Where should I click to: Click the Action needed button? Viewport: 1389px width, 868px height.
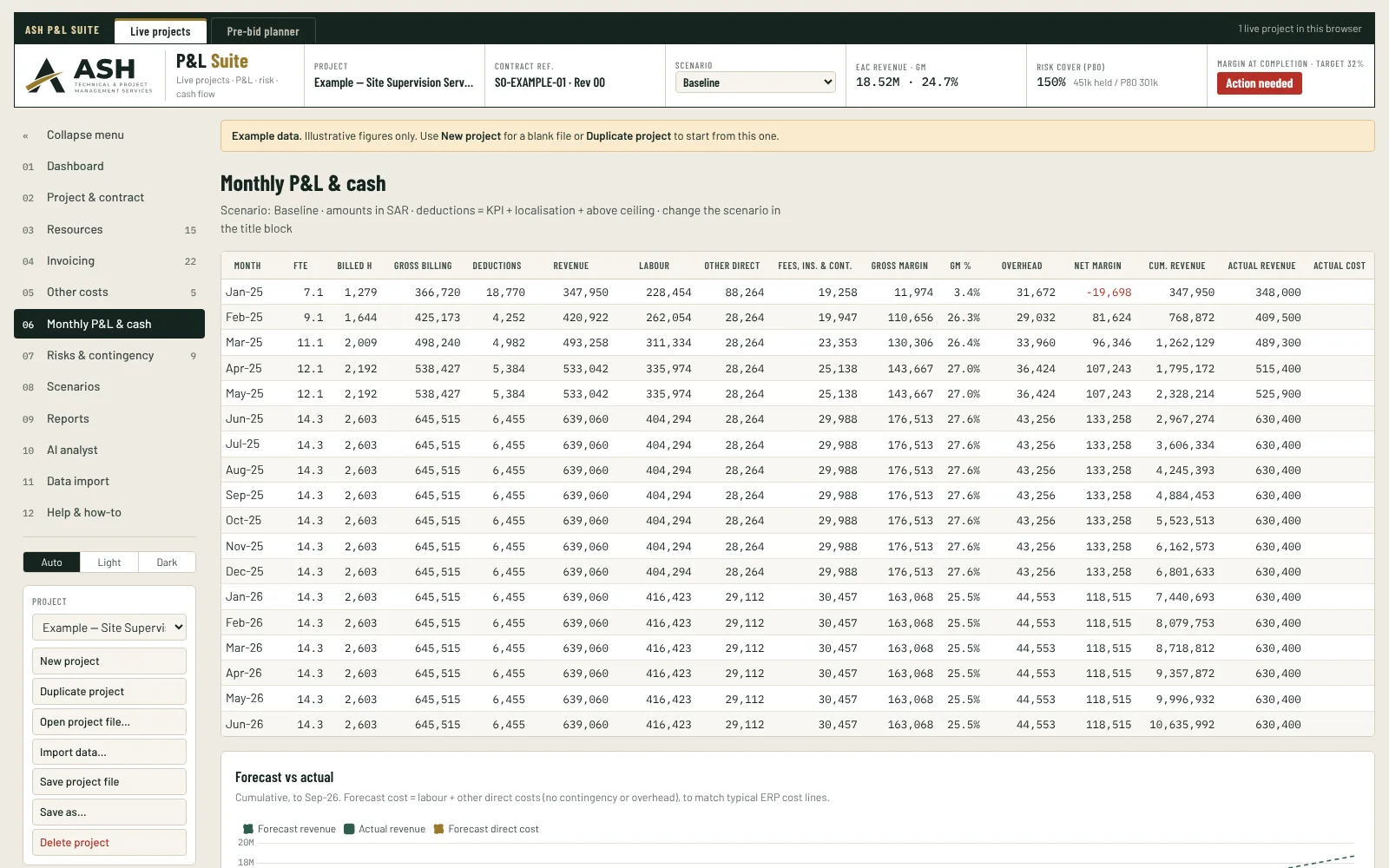pyautogui.click(x=1259, y=83)
